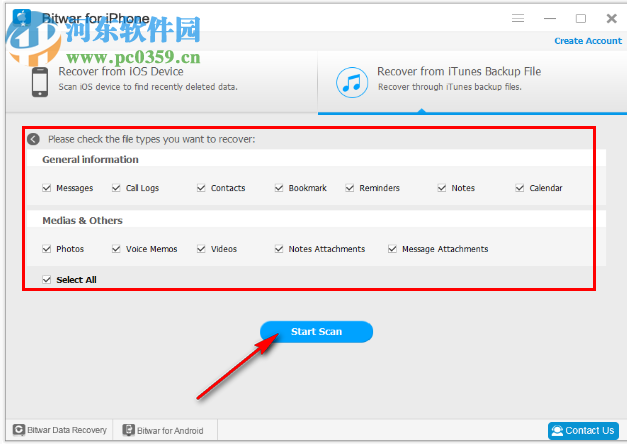
Task: Open the hamburger menu icon in title bar
Action: 518,18
